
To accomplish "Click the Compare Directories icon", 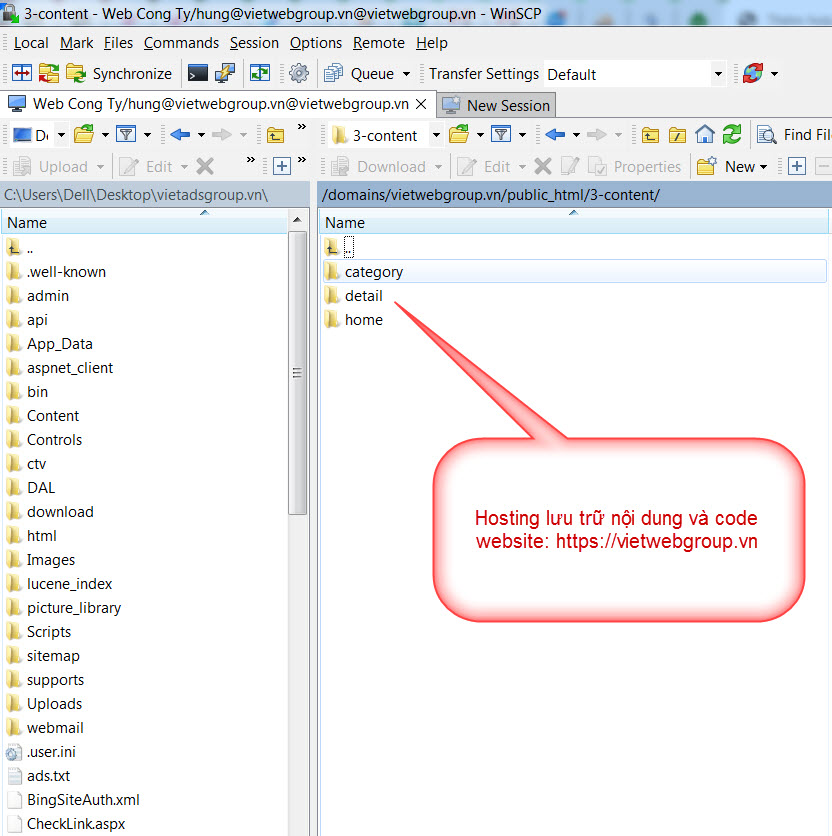I will 22,74.
